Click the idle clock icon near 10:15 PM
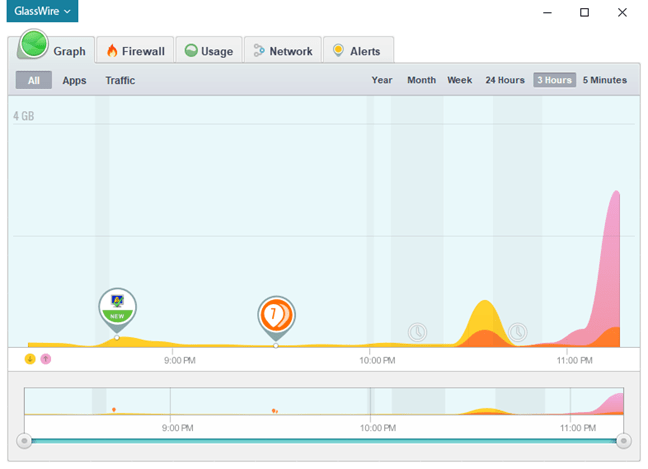This screenshot has height=469, width=648. 417,332
